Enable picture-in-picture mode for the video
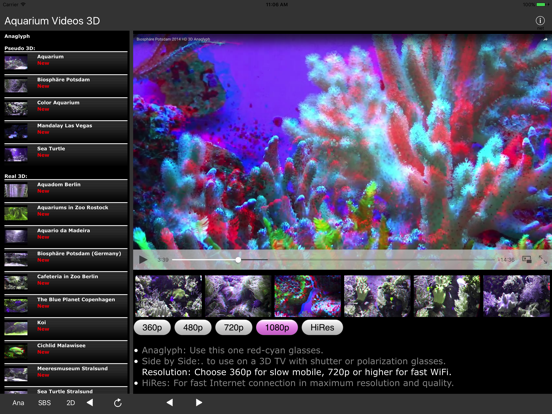552x414 pixels. pos(527,259)
